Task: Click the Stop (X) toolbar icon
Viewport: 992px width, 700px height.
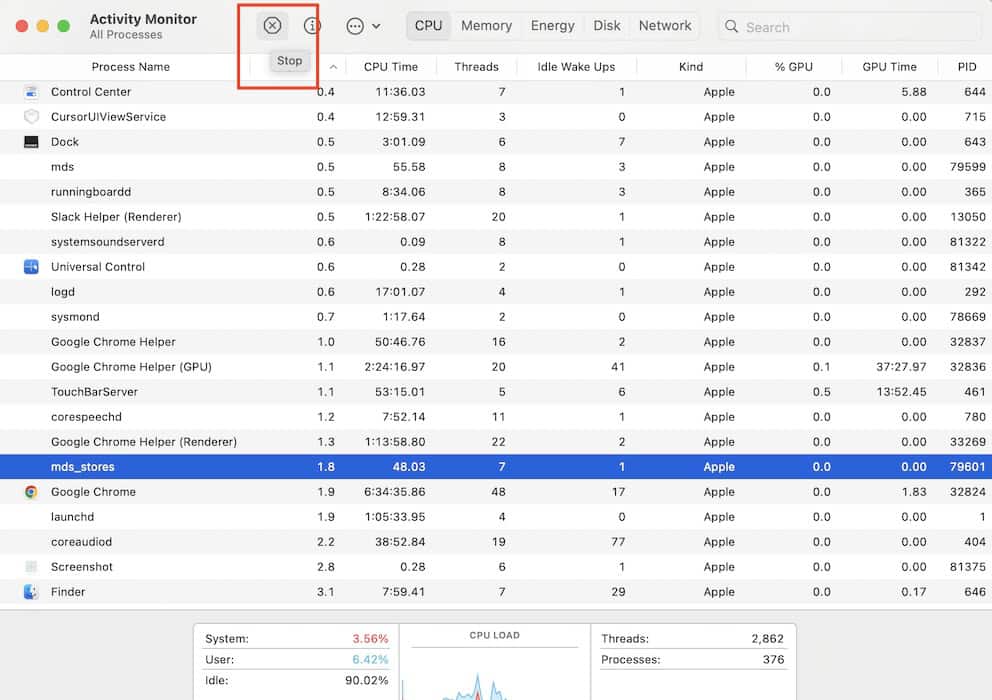Action: 272,25
